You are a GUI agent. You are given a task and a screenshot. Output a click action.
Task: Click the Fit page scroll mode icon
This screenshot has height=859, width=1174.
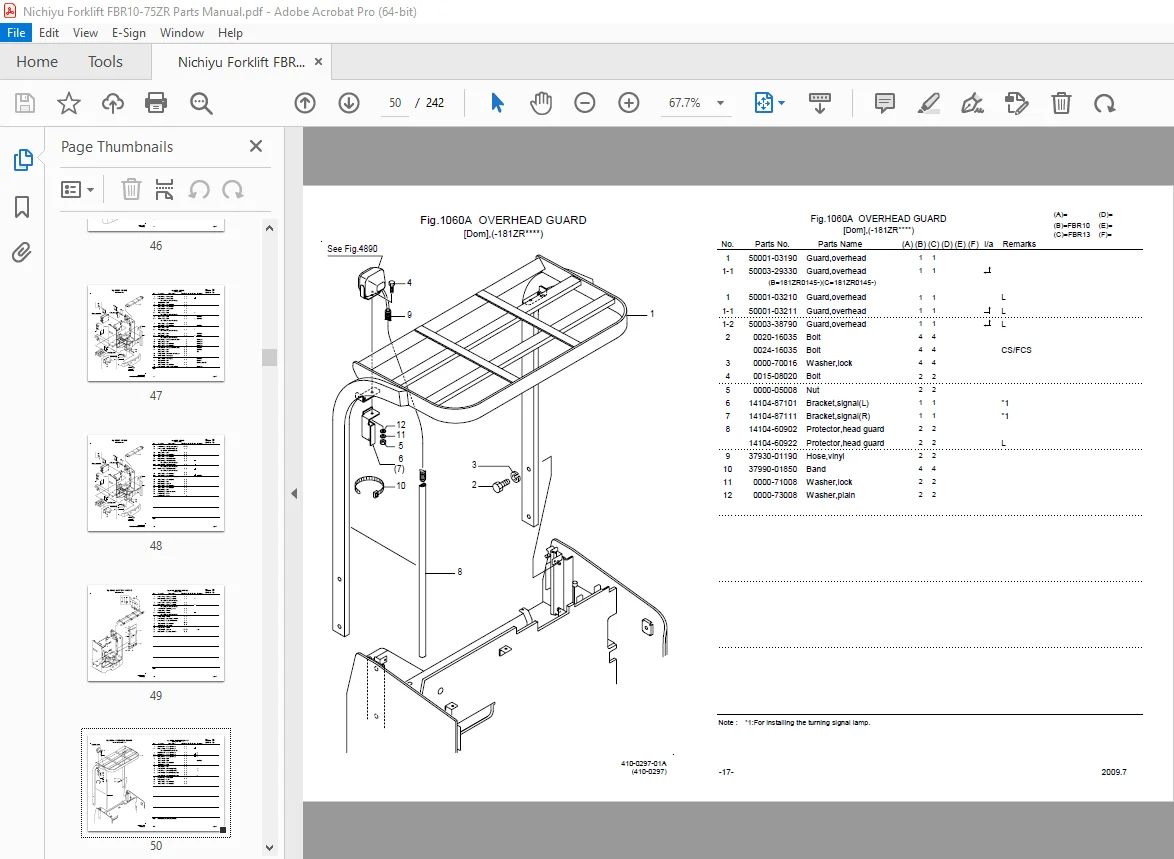pos(763,103)
